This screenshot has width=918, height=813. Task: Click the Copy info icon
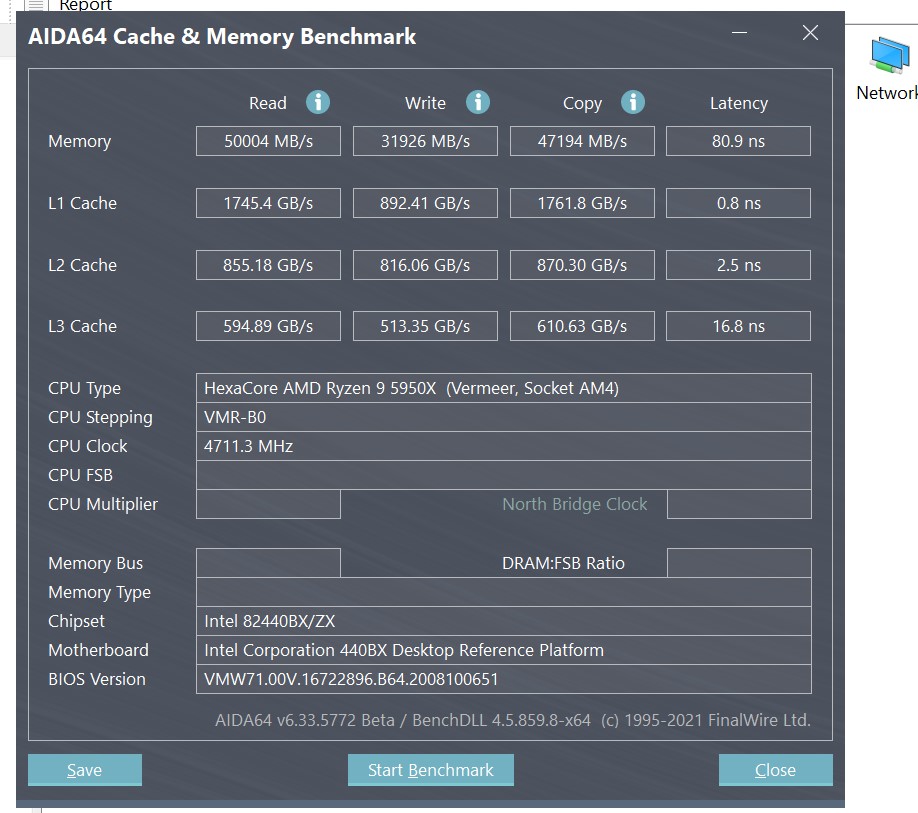633,102
